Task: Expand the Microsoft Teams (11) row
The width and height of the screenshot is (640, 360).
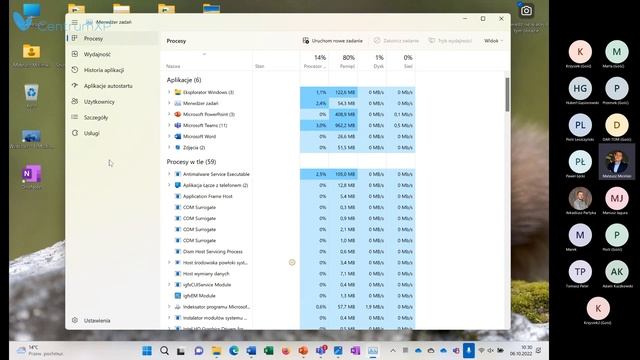Action: (x=169, y=125)
